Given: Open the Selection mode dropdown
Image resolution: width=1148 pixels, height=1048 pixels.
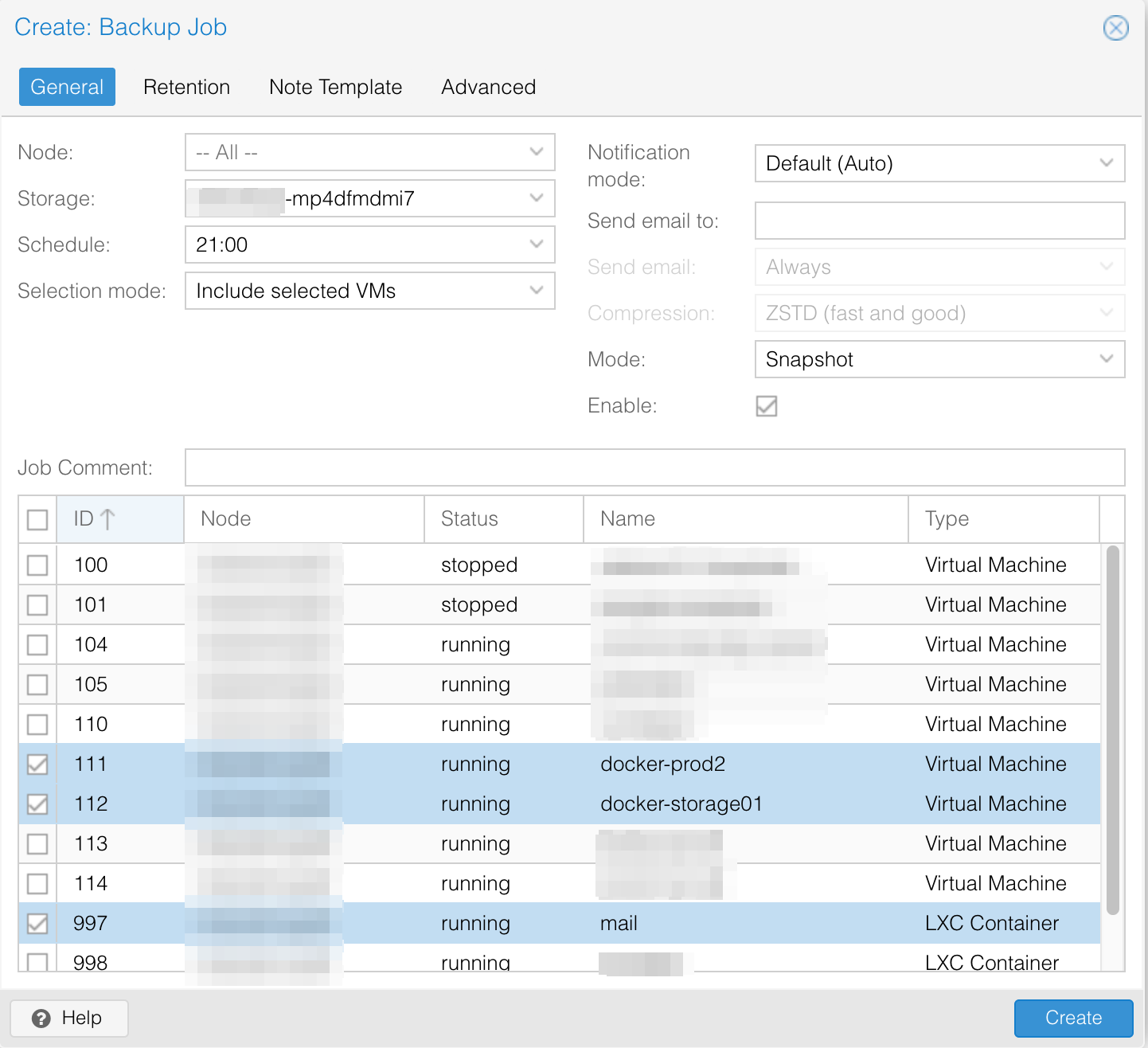Looking at the screenshot, I should tap(536, 291).
